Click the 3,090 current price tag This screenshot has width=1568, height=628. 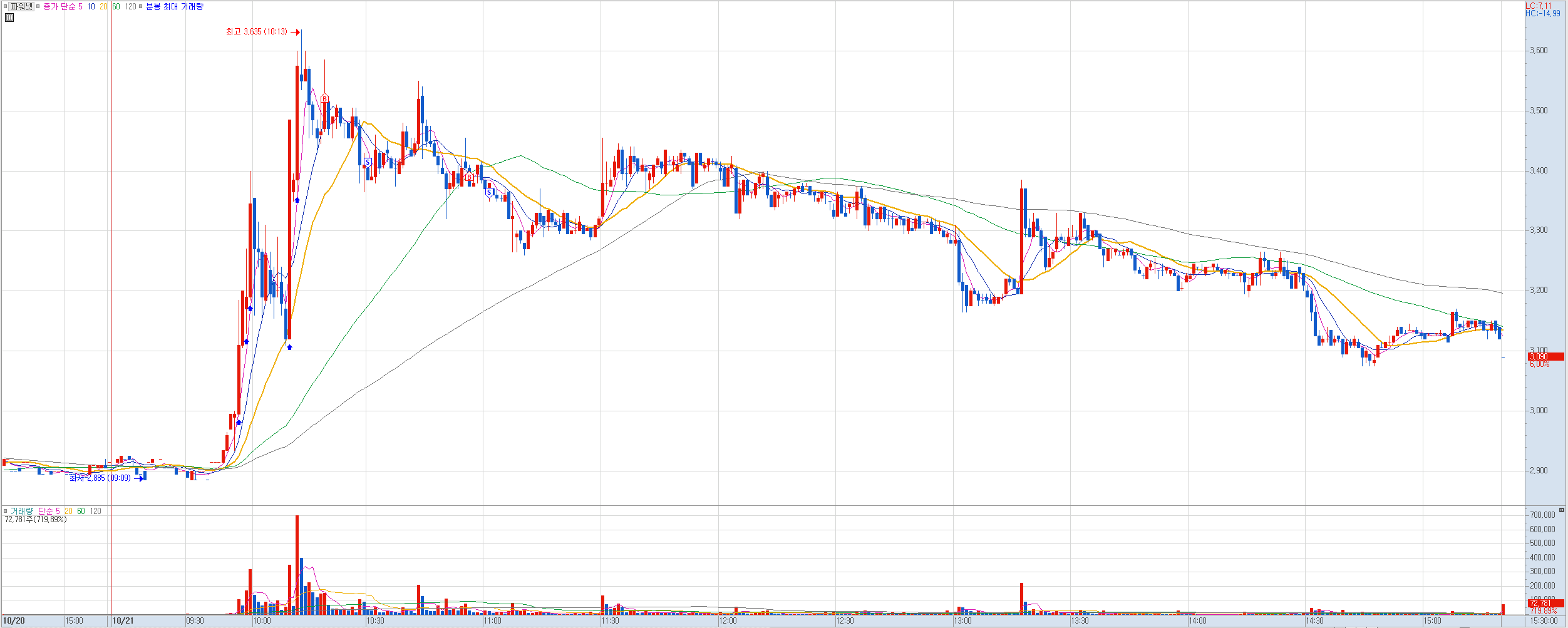tap(1545, 356)
